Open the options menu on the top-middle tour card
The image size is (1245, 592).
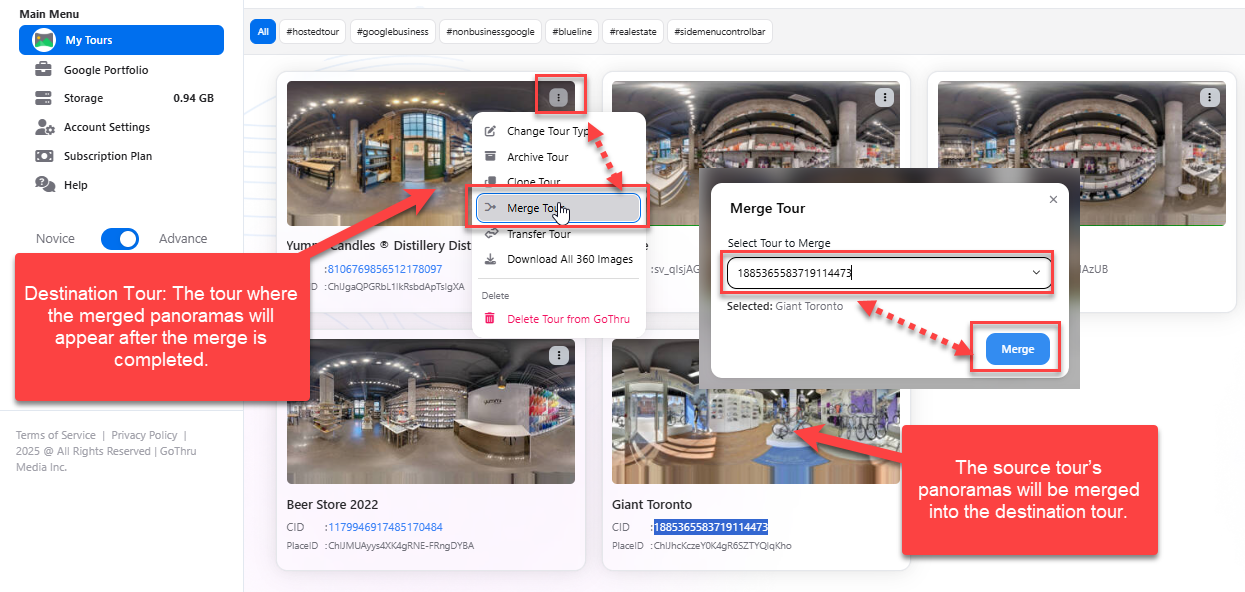[884, 98]
